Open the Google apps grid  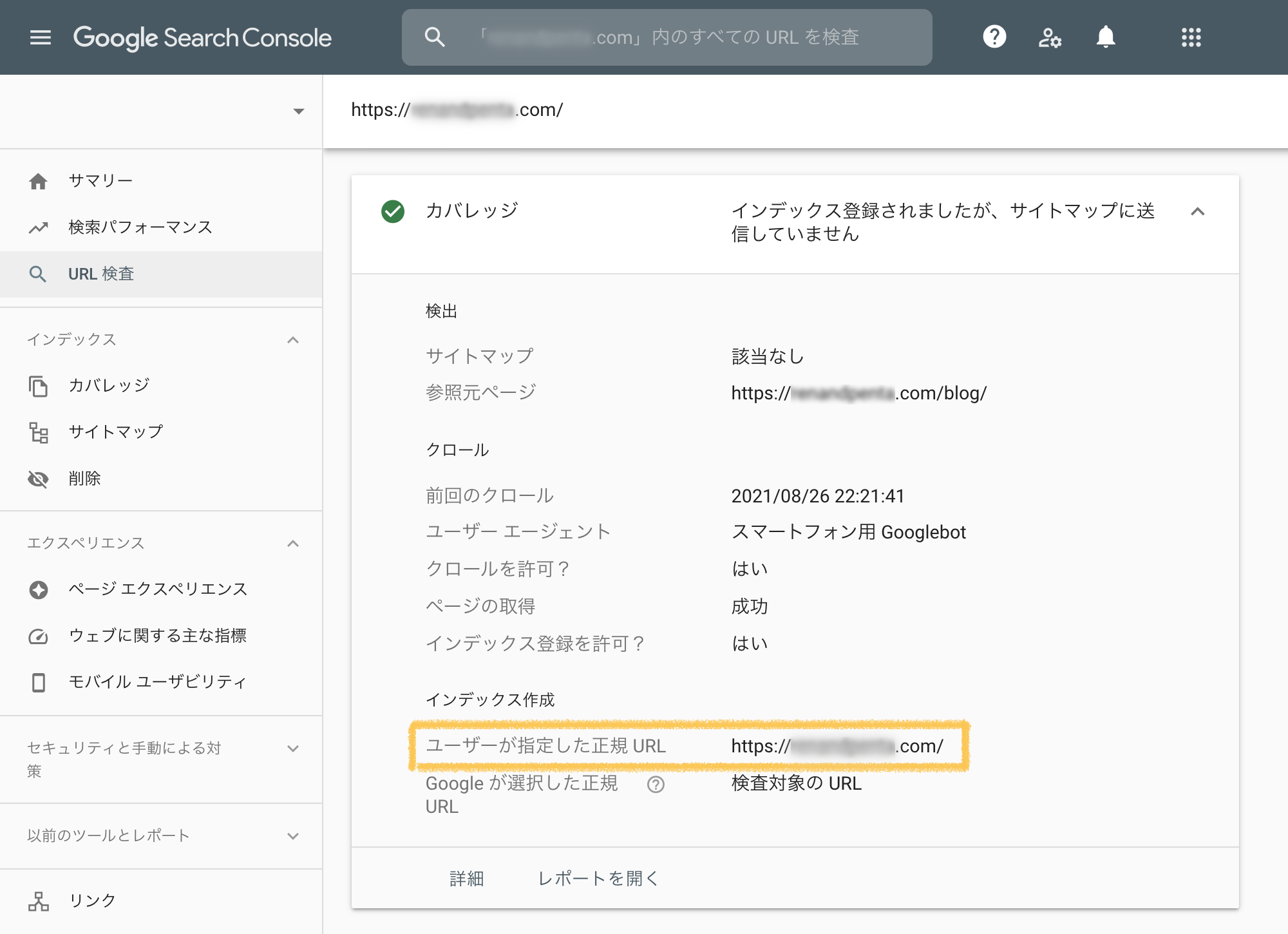point(1191,37)
